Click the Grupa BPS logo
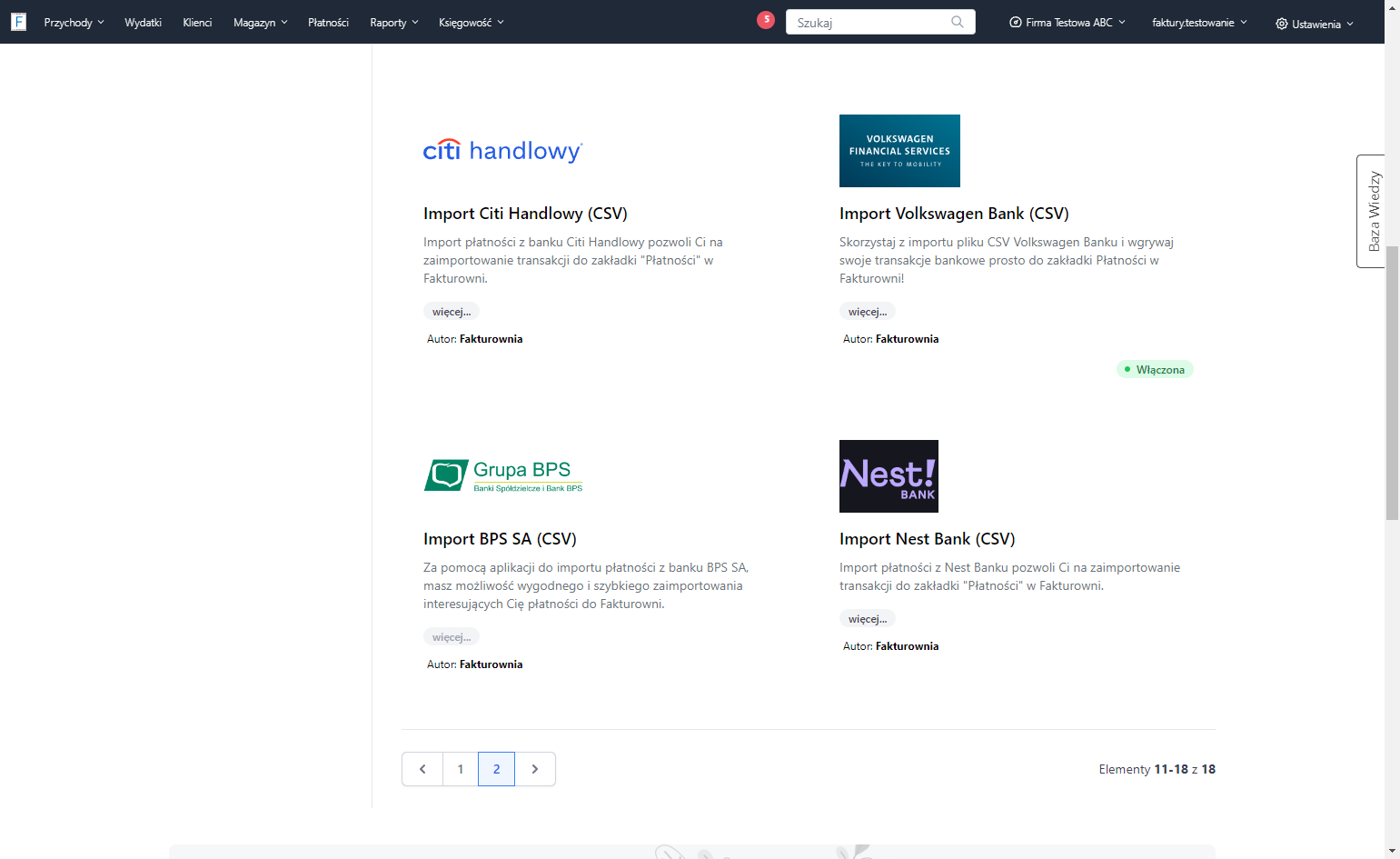This screenshot has height=859, width=1400. click(x=503, y=475)
